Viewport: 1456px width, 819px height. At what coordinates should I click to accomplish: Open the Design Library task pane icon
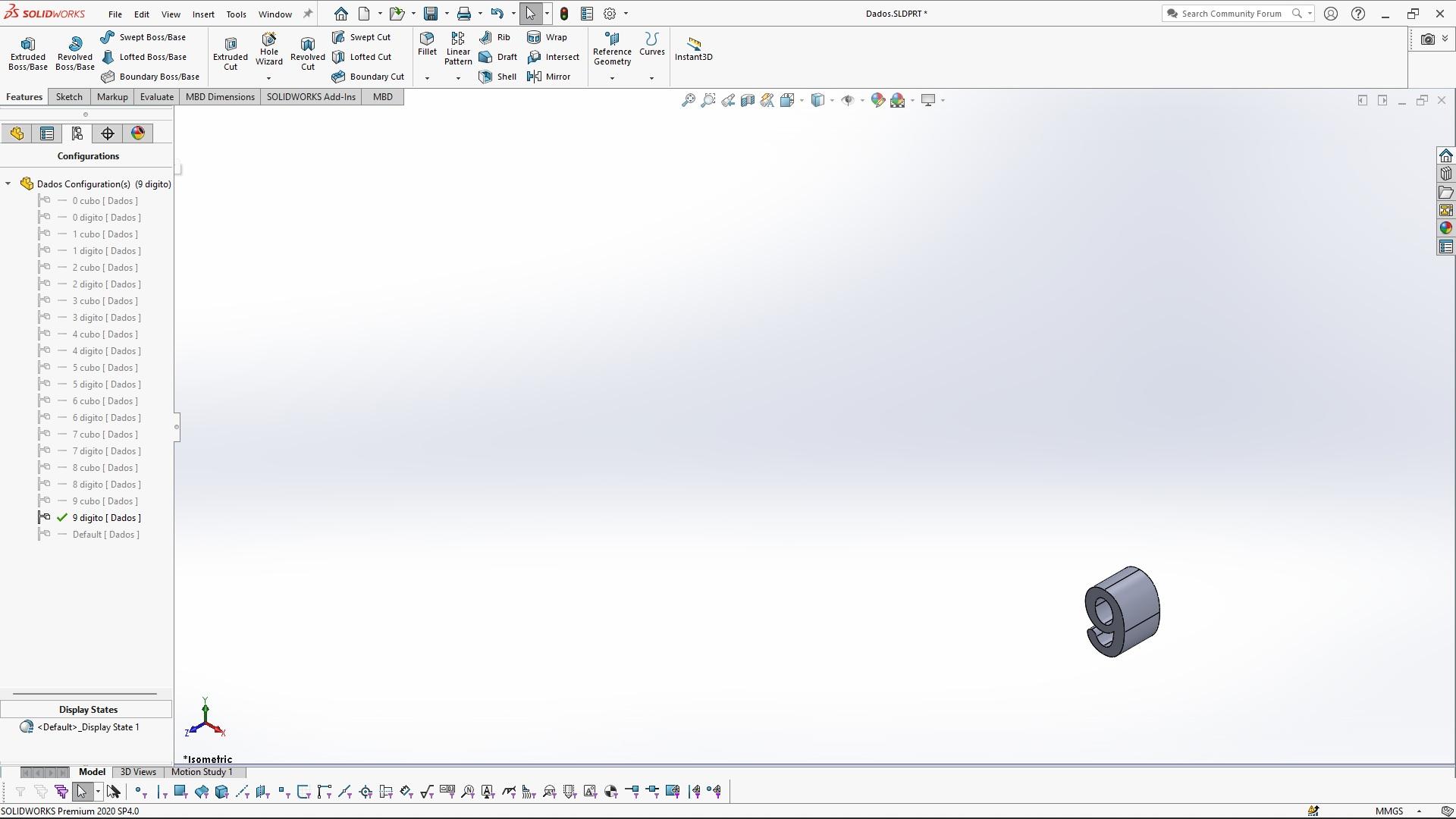pyautogui.click(x=1445, y=174)
